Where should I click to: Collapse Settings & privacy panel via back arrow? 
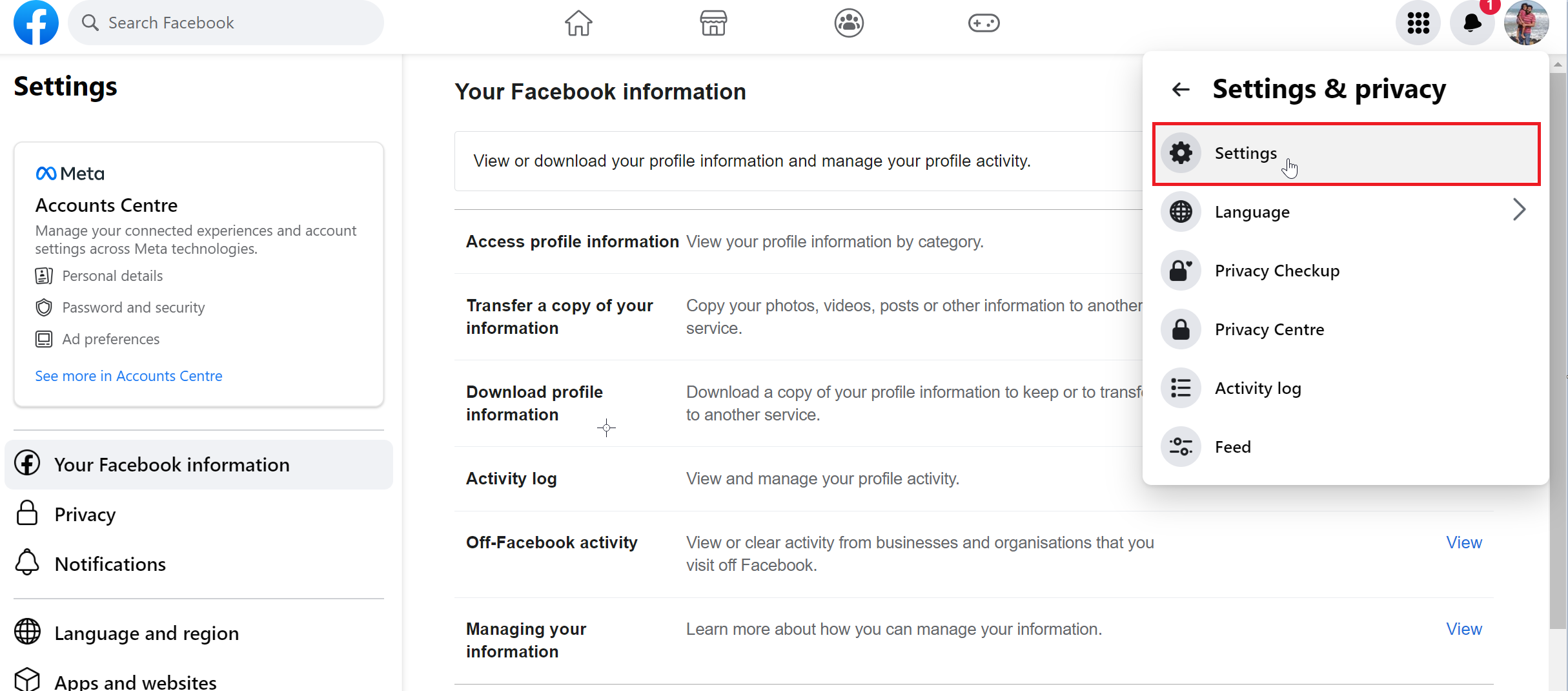click(1180, 89)
